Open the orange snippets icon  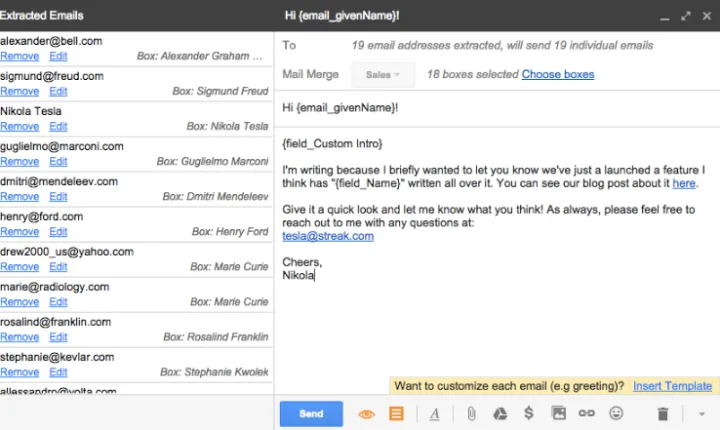click(x=396, y=413)
